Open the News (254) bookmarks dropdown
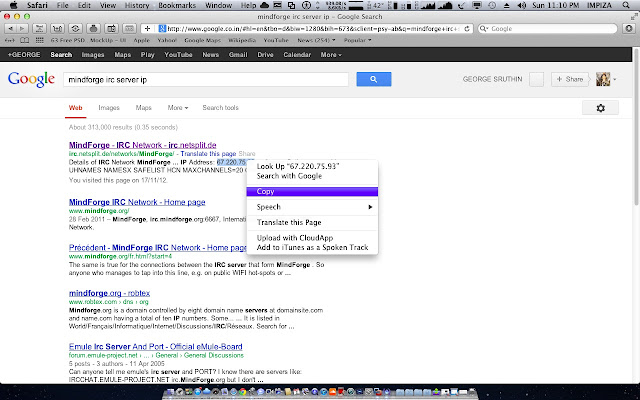 point(316,40)
